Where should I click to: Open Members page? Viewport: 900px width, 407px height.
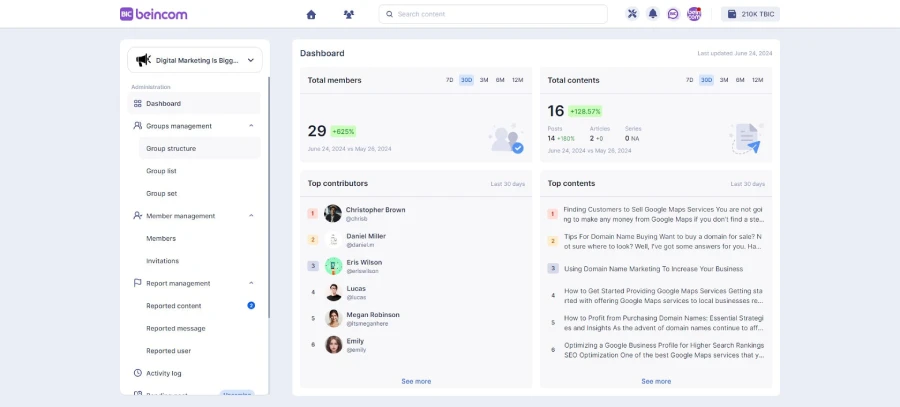161,238
